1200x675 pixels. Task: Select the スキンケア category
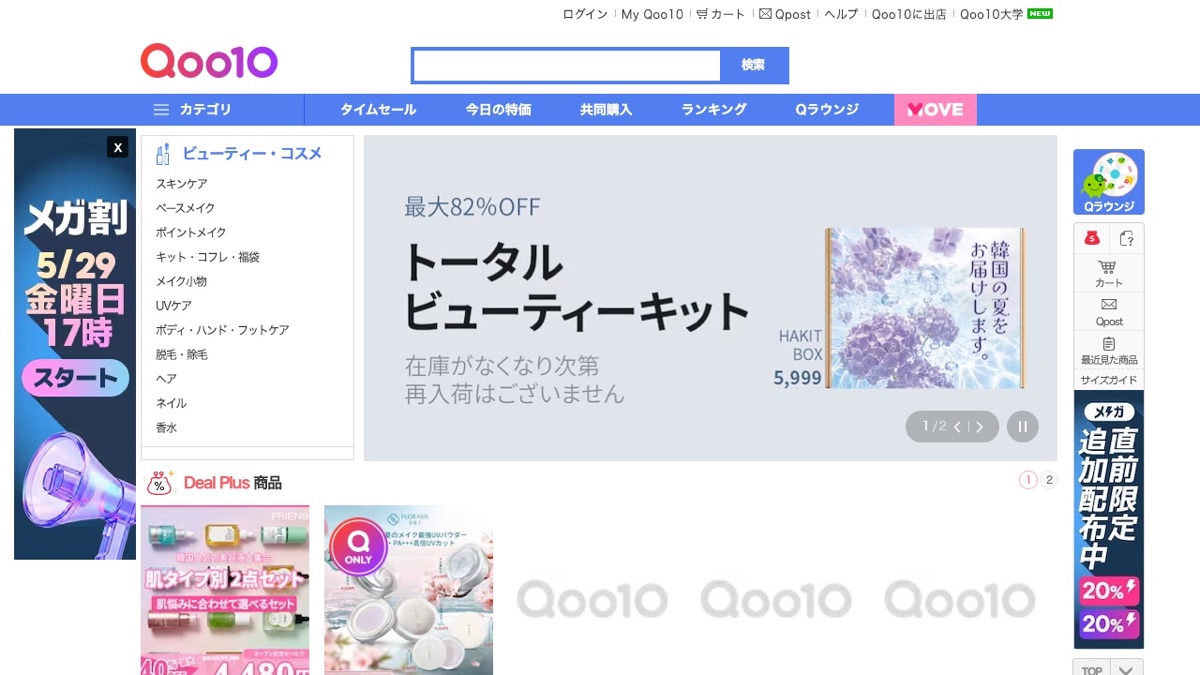(182, 184)
